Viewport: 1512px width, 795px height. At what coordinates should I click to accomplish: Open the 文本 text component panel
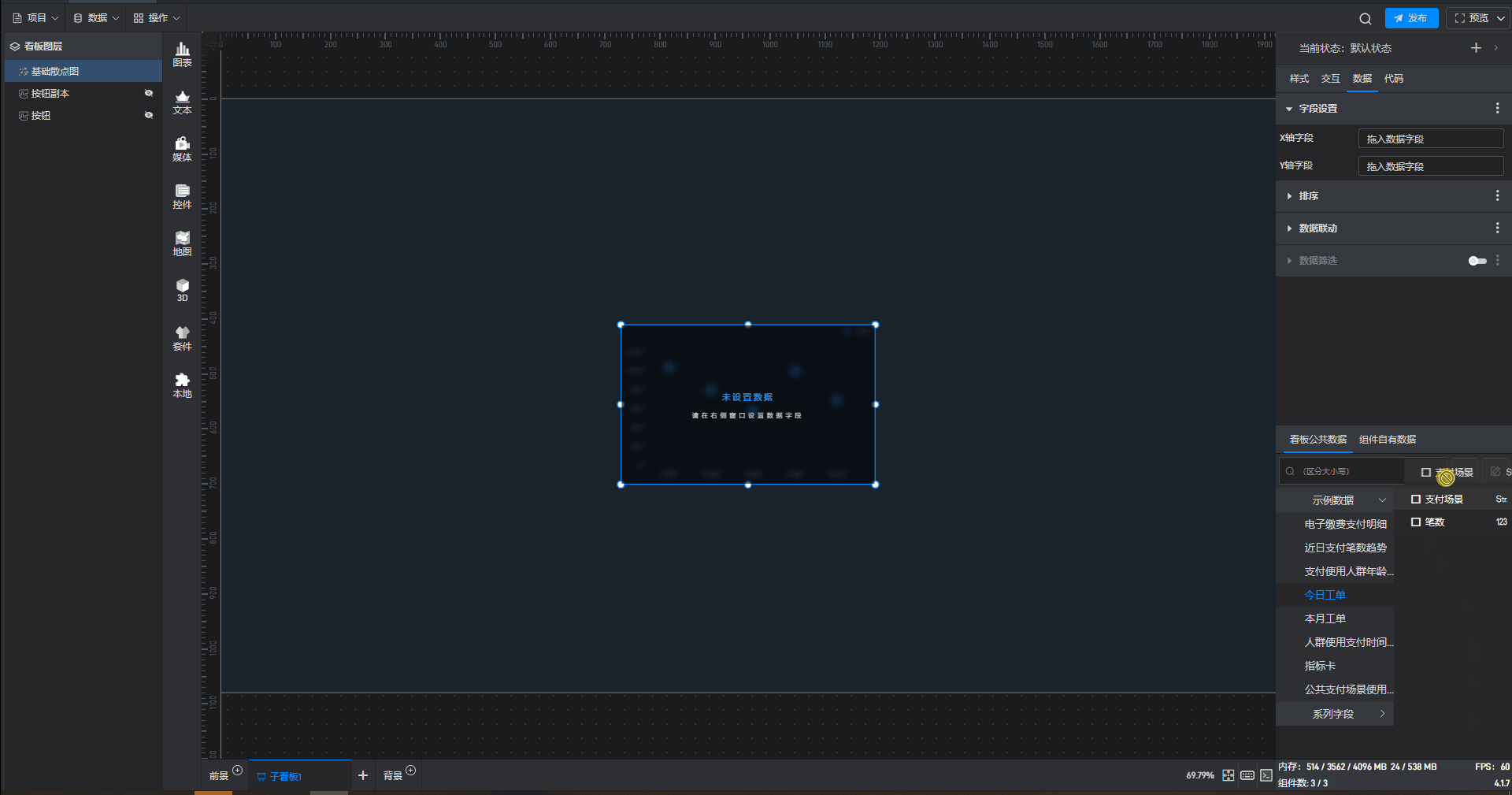click(182, 102)
